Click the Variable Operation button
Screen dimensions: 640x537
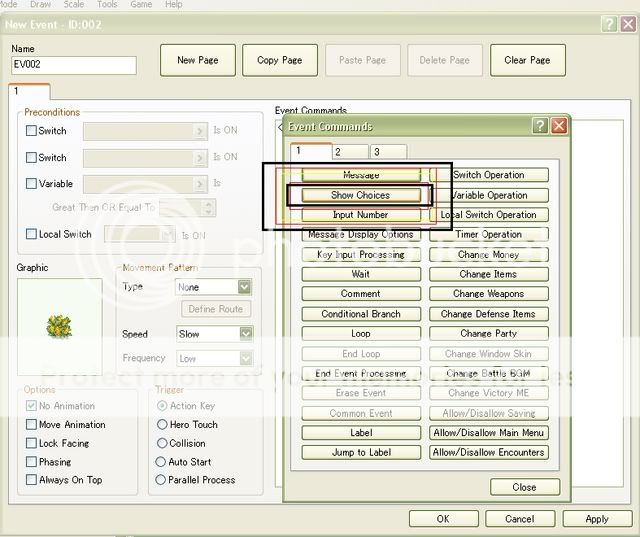click(489, 195)
